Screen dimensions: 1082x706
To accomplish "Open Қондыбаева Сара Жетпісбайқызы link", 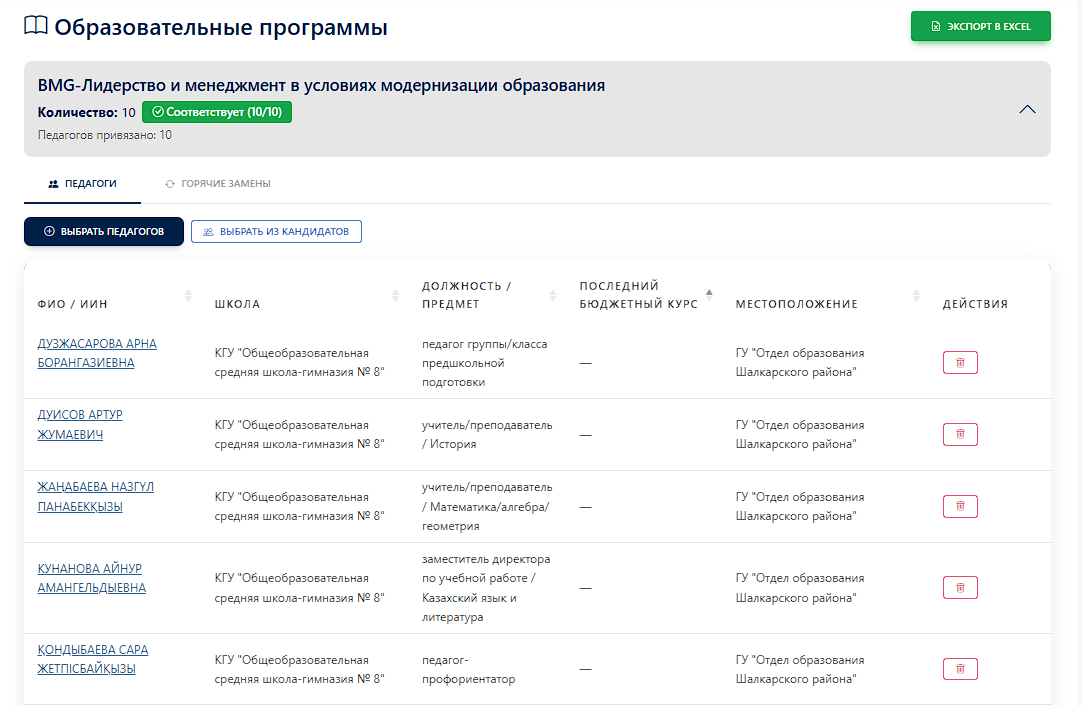I will point(93,659).
